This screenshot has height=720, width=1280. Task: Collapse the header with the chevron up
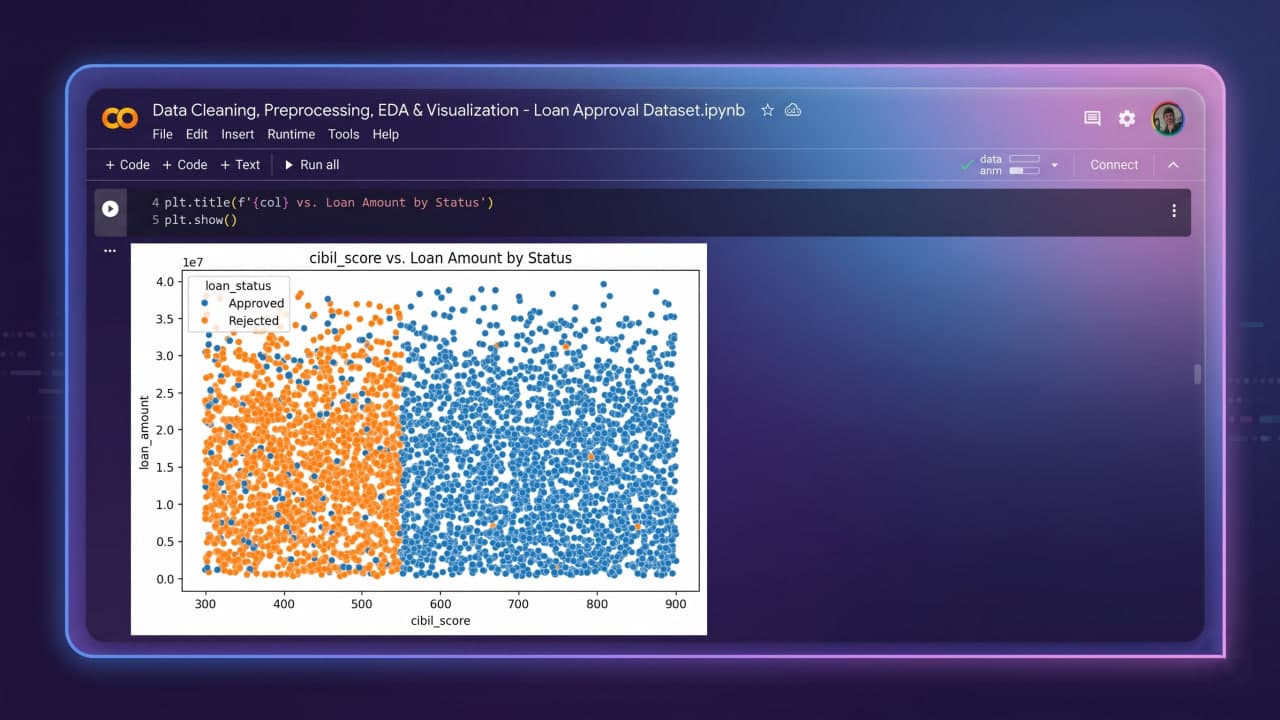click(x=1174, y=165)
